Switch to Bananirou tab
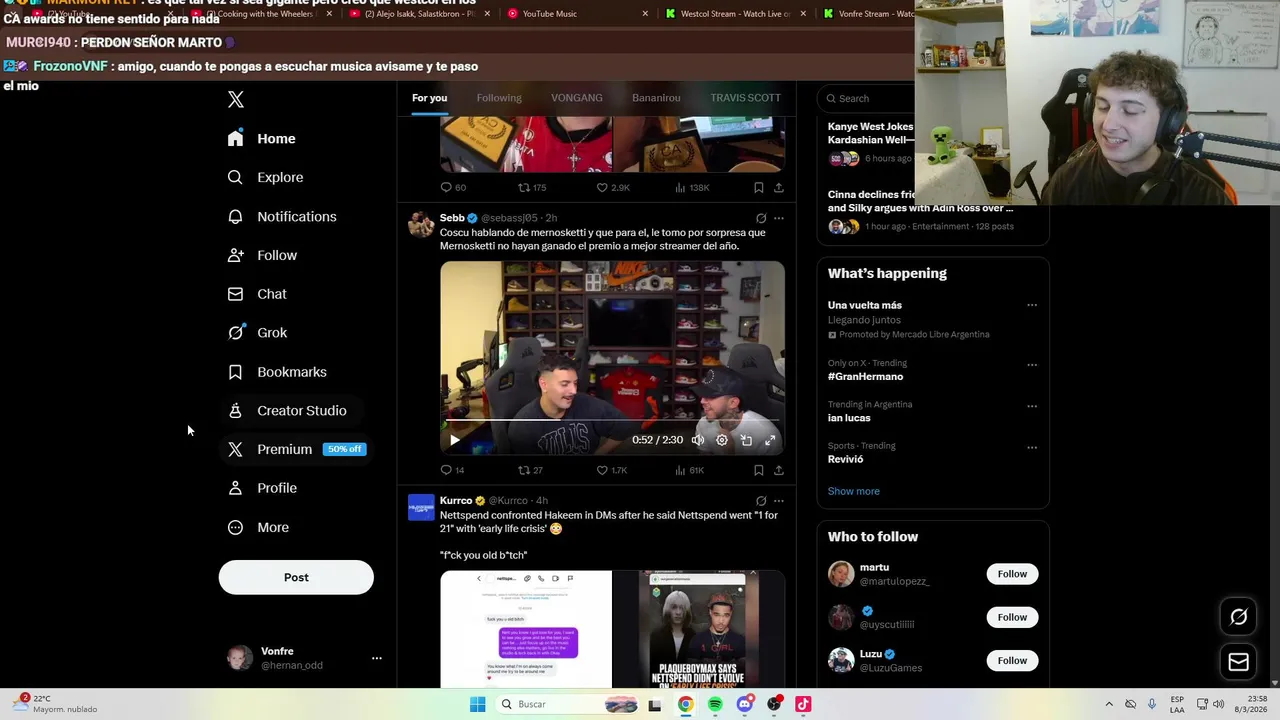Viewport: 1280px width, 720px height. pyautogui.click(x=656, y=98)
